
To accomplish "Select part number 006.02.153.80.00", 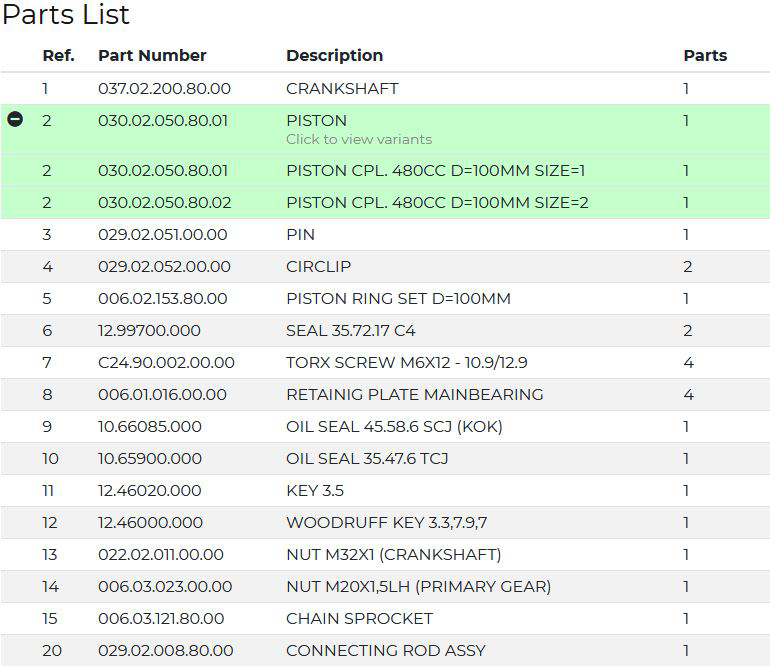I will [x=163, y=298].
